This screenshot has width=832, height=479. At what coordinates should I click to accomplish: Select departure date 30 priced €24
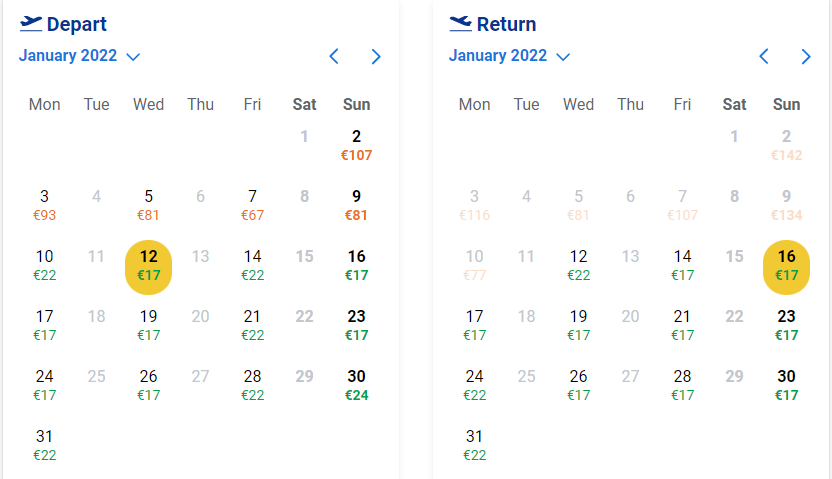click(357, 385)
